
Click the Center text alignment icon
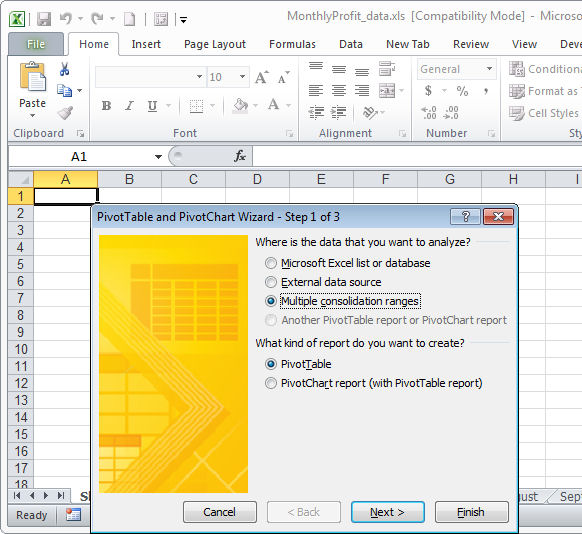coord(339,91)
